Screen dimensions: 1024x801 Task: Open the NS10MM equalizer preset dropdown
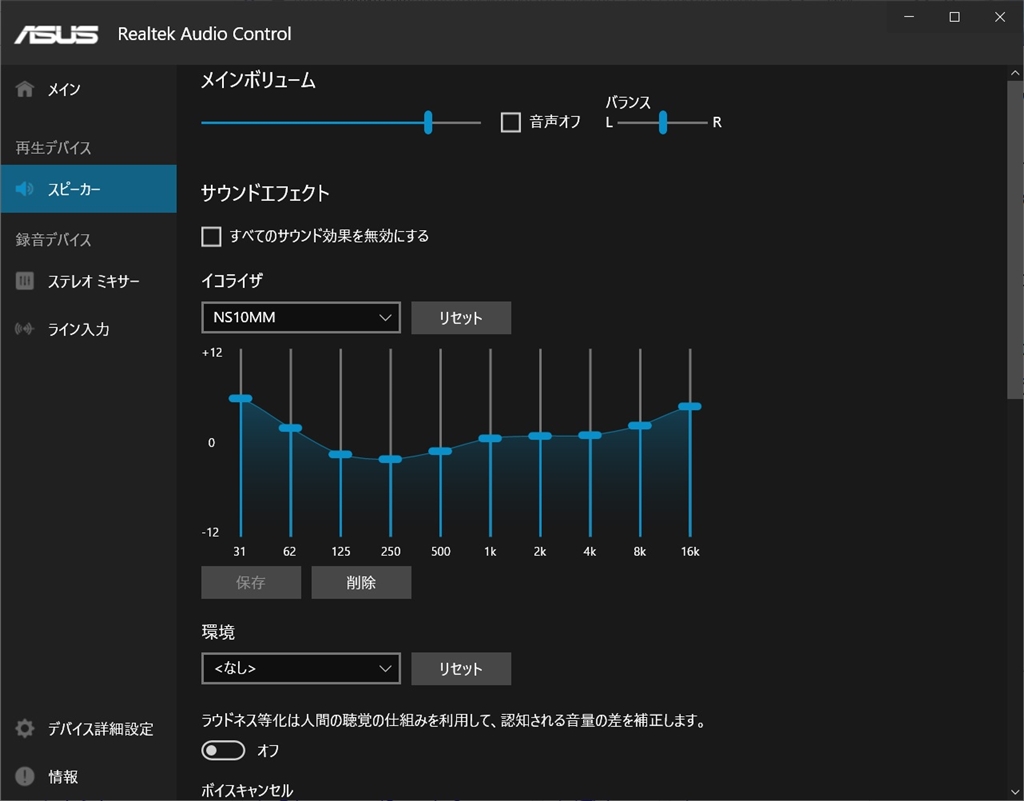(301, 317)
